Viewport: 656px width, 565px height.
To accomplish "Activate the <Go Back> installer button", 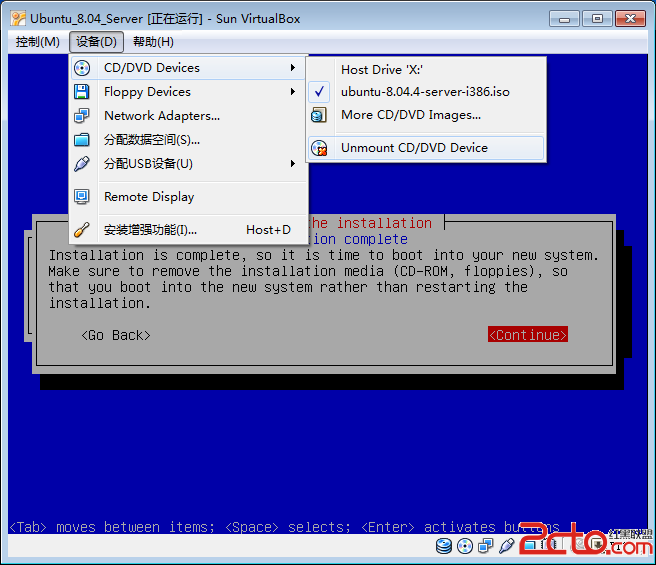I will (x=116, y=335).
